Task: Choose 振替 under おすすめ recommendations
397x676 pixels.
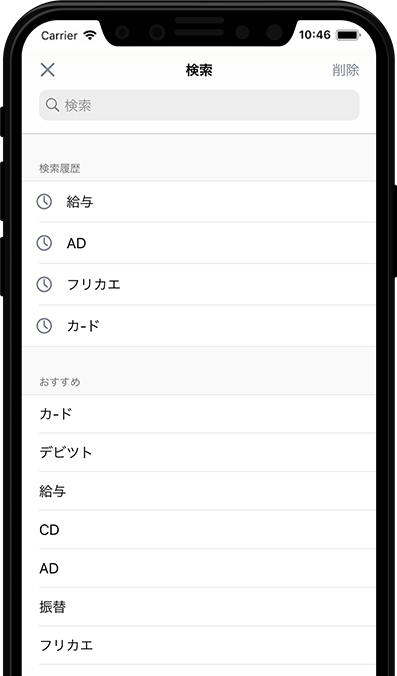Action: [x=199, y=607]
